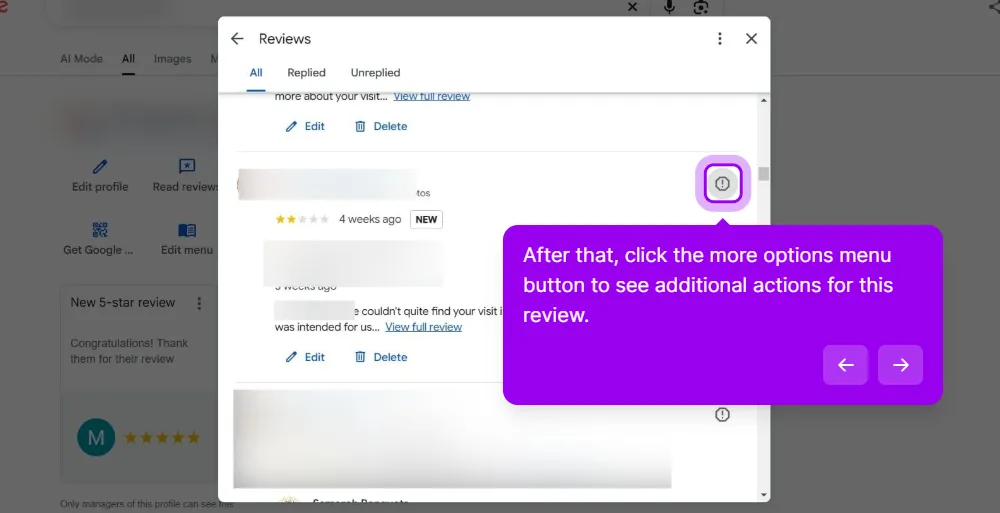This screenshot has width=1000, height=513.
Task: Edit the reply above the 2-star review
Action: pyautogui.click(x=305, y=126)
